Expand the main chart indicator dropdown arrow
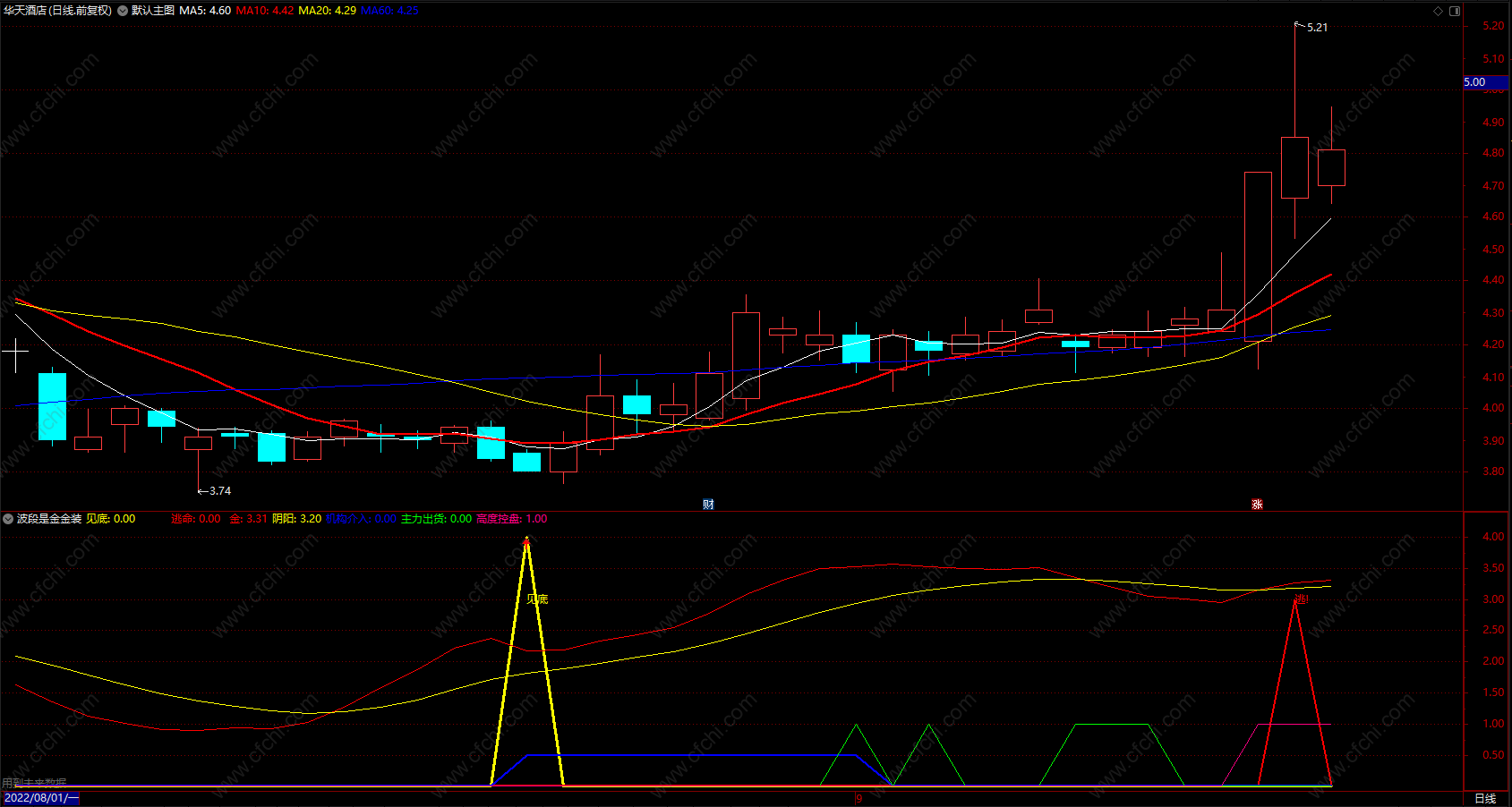 tap(123, 11)
